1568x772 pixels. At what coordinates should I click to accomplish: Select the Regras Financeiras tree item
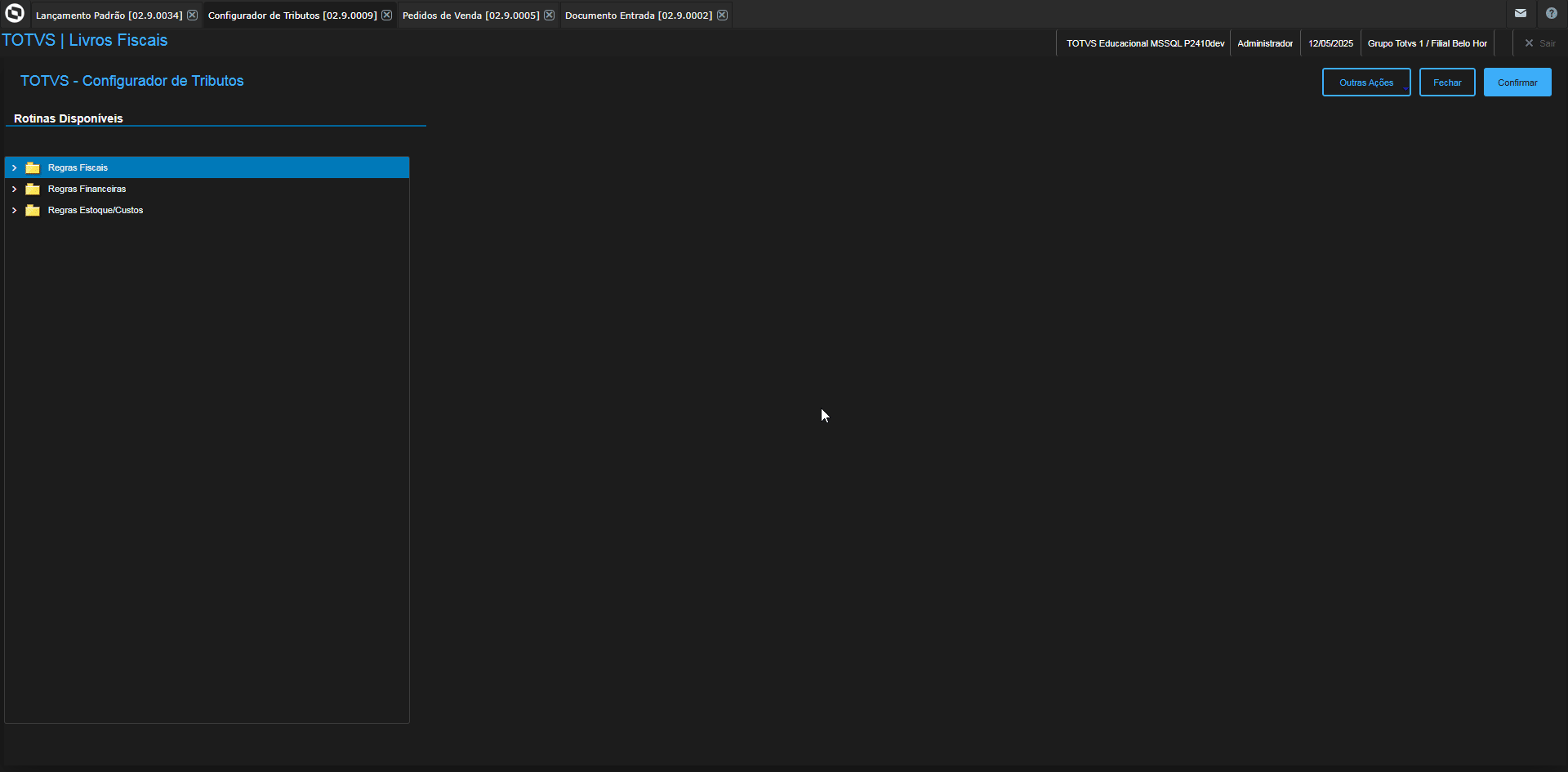point(207,189)
